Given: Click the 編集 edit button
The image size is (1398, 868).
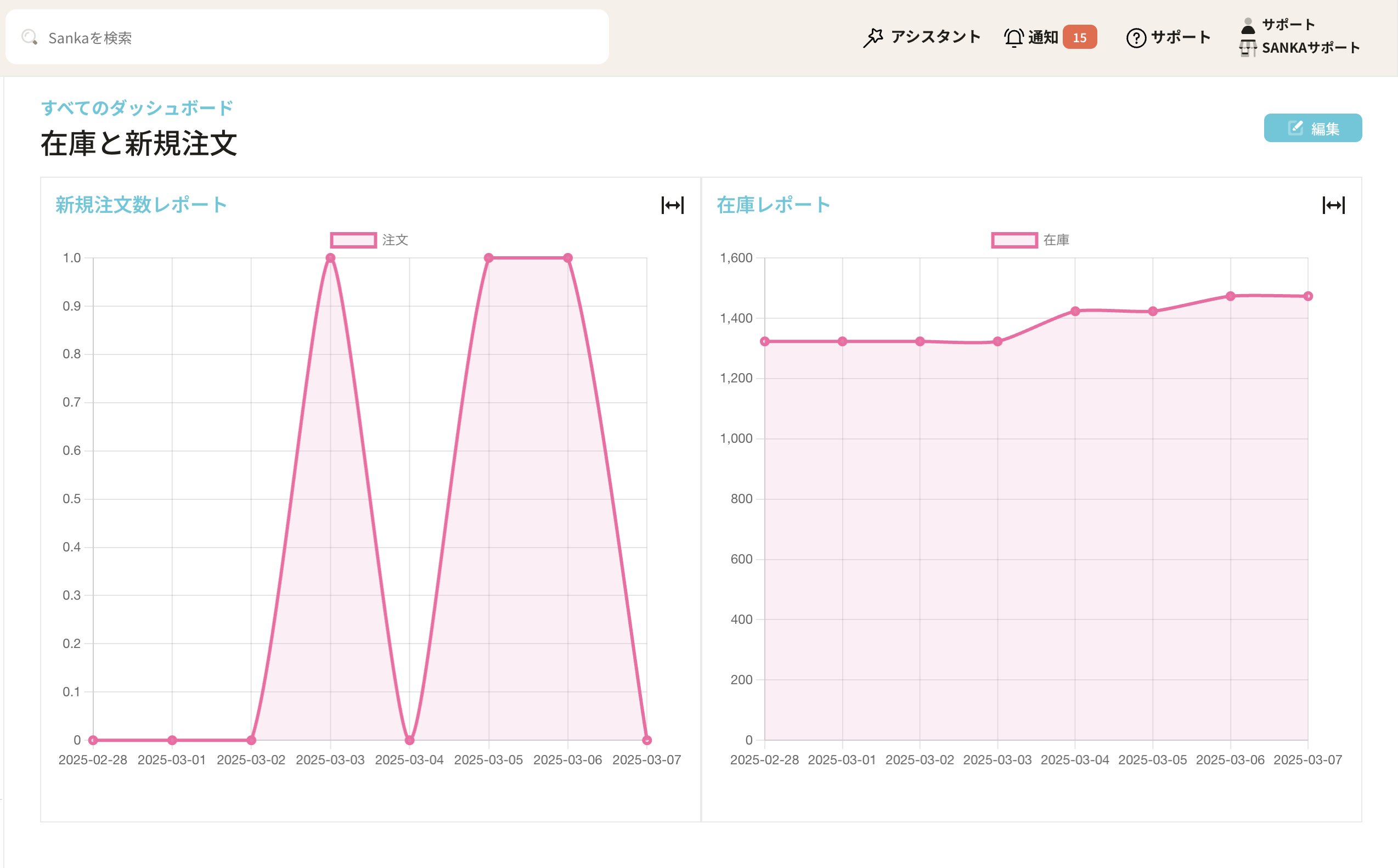Looking at the screenshot, I should coord(1312,128).
